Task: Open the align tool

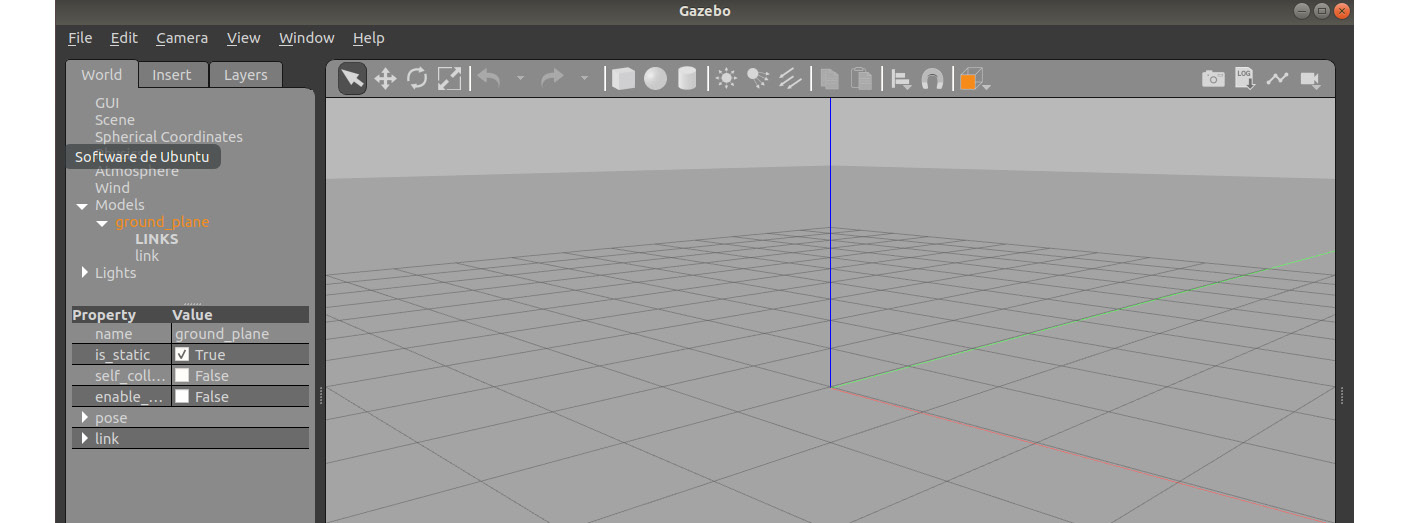Action: tap(901, 79)
